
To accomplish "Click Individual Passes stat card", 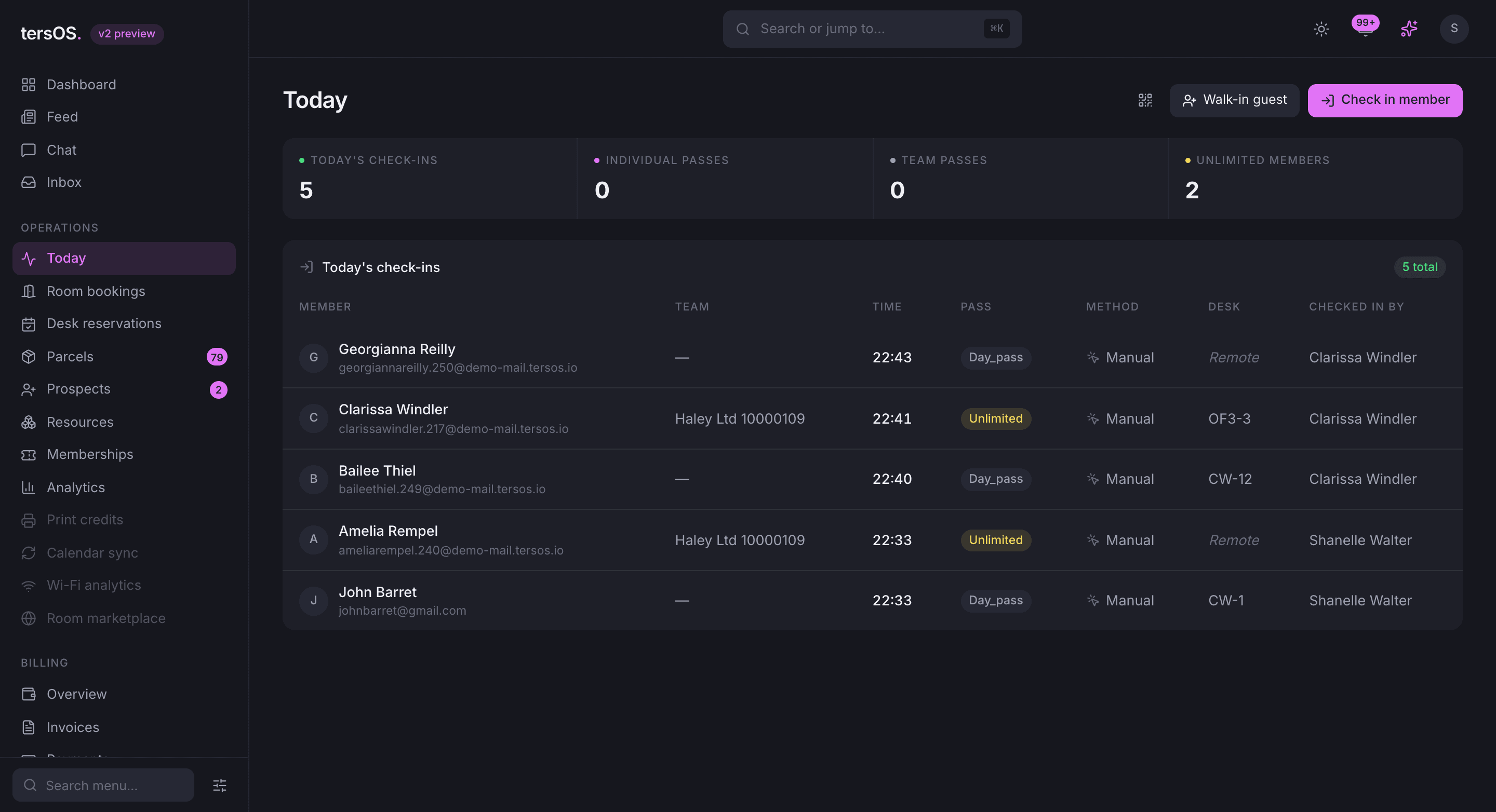I will coord(725,179).
